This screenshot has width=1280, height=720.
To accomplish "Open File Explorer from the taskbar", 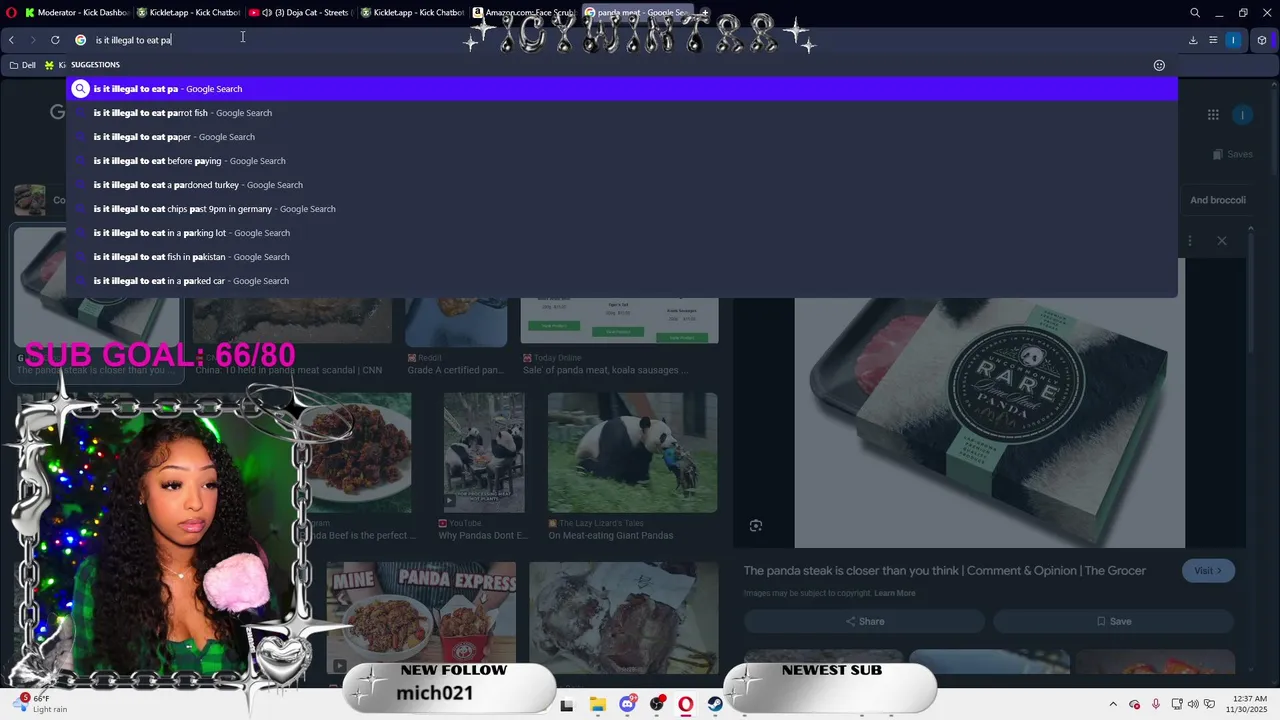I will (597, 705).
